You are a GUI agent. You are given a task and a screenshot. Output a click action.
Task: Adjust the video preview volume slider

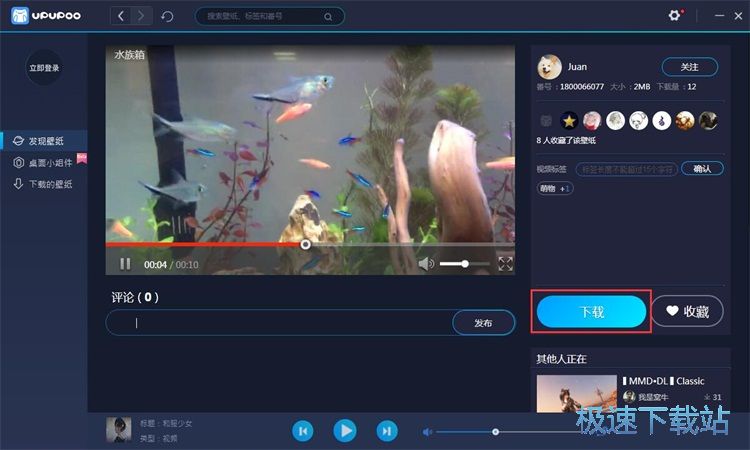464,263
